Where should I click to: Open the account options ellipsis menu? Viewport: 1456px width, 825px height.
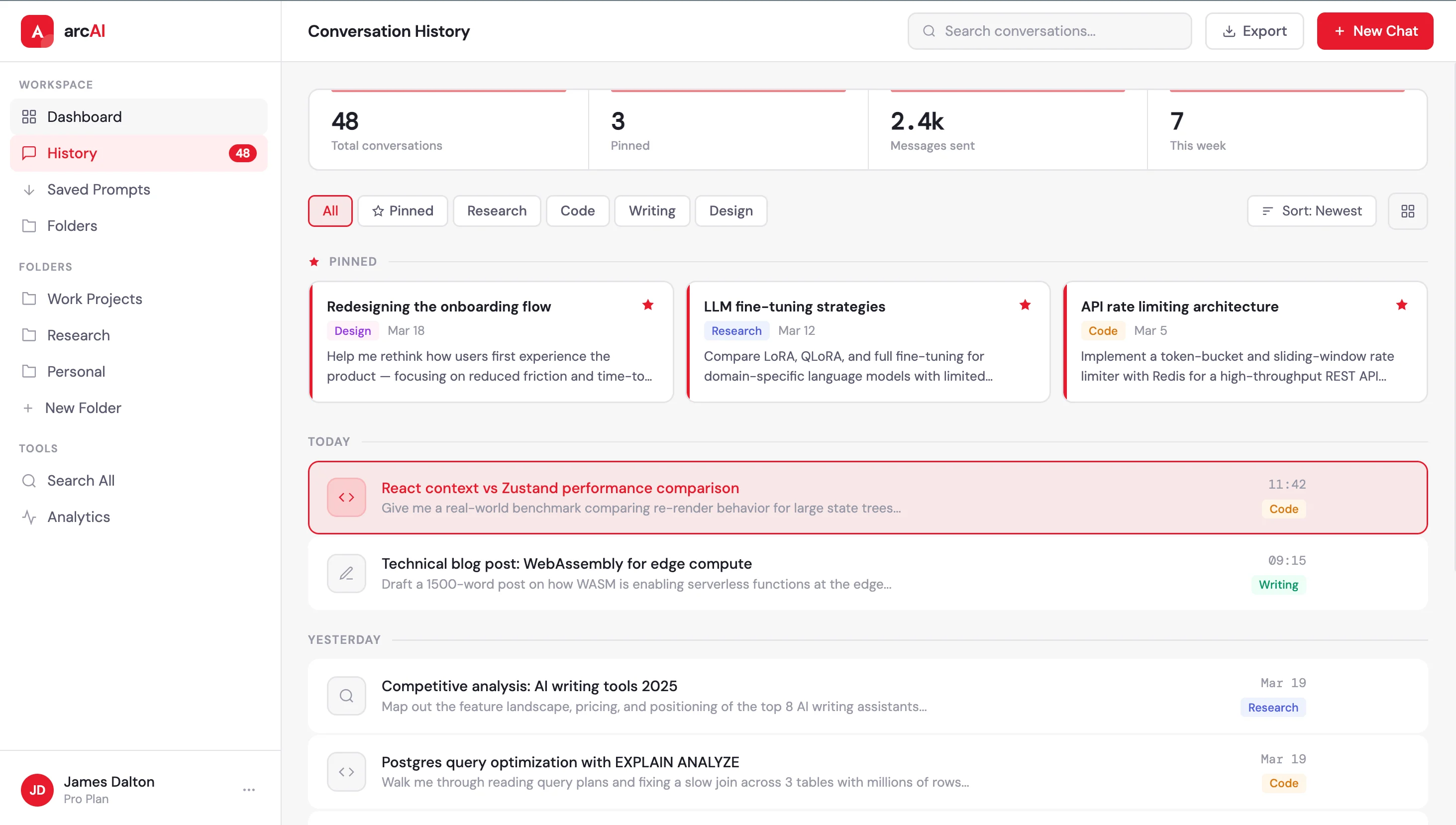pos(249,789)
